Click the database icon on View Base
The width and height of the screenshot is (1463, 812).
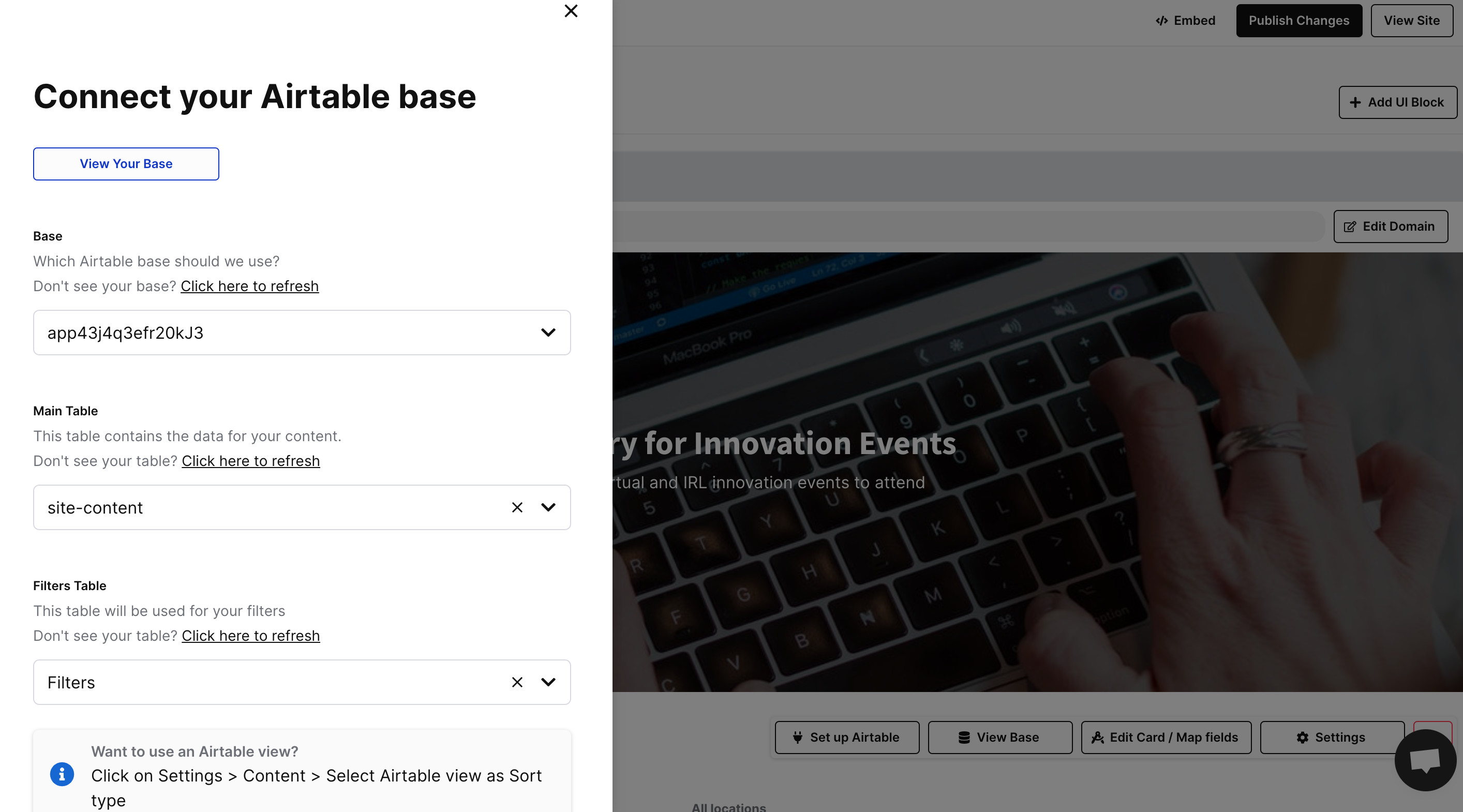964,737
